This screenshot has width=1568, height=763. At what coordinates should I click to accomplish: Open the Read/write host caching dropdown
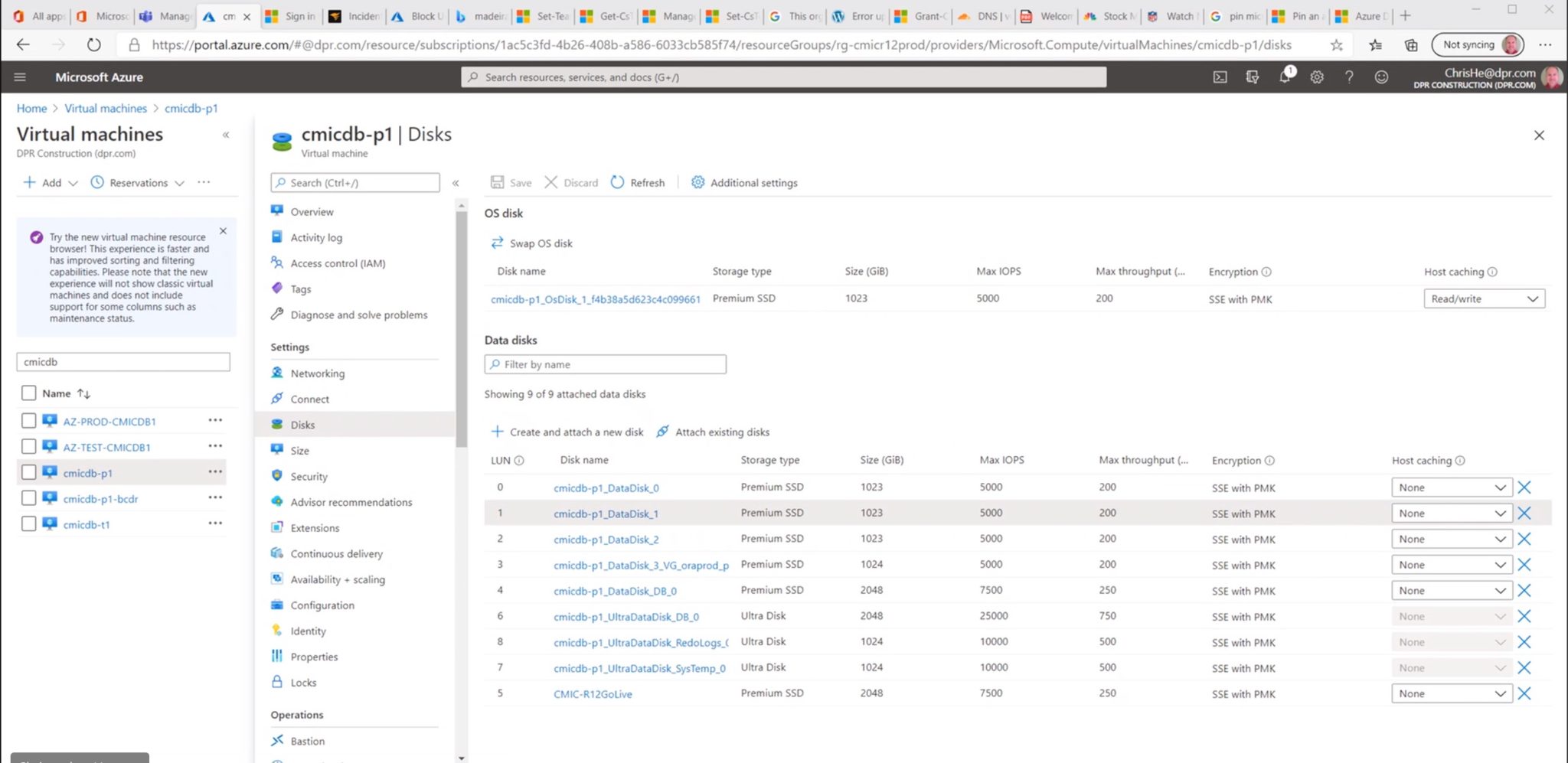(x=1483, y=298)
